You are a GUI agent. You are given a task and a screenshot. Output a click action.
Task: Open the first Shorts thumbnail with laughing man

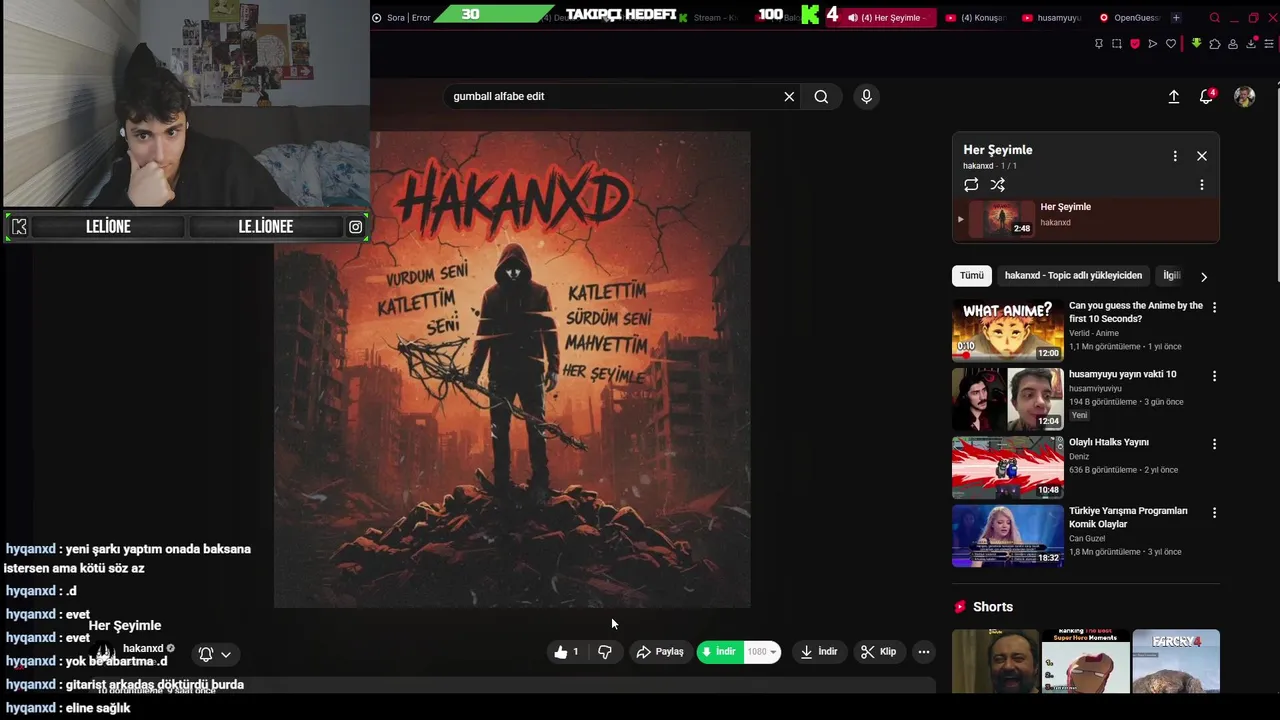coord(995,661)
